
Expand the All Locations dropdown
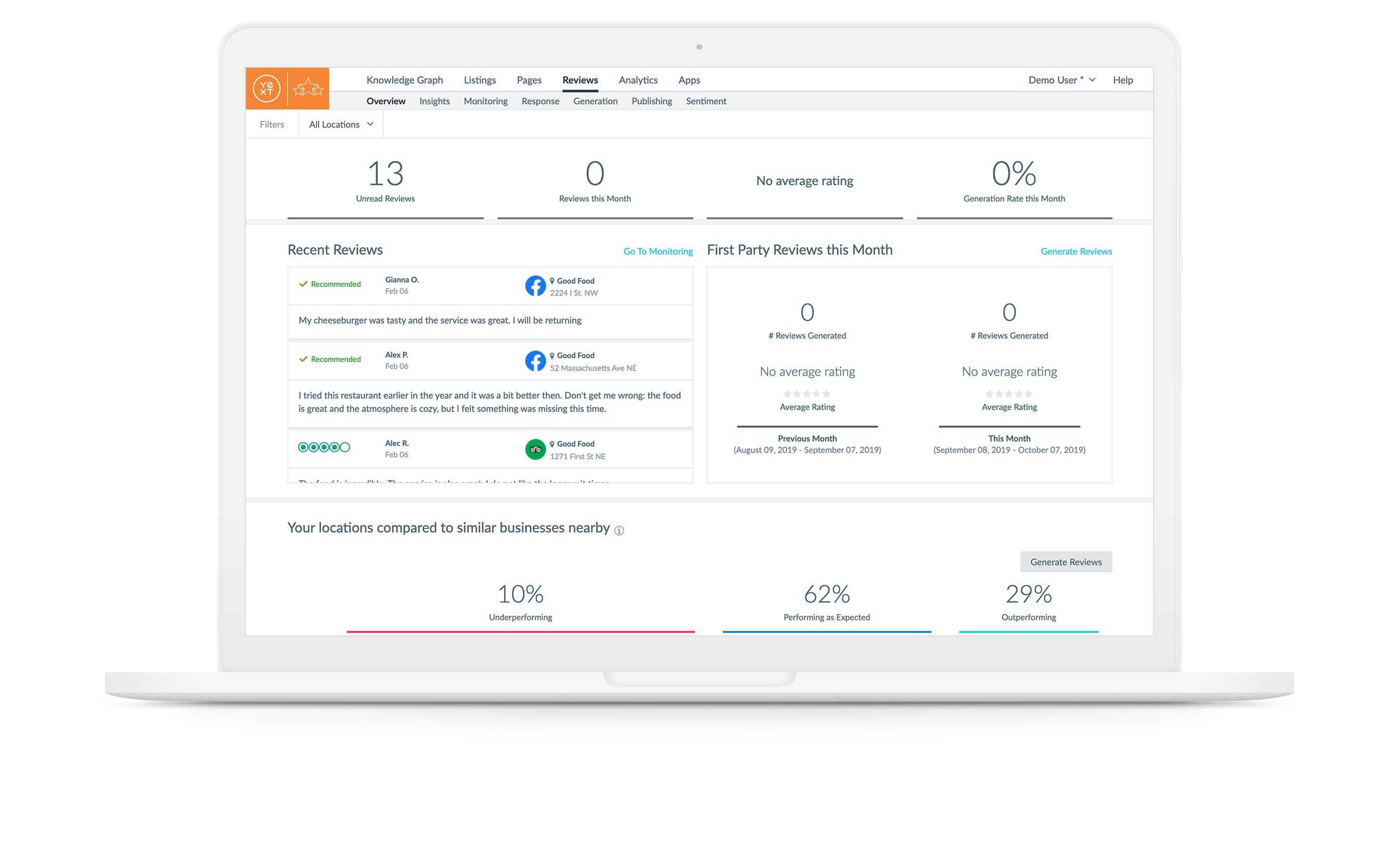[340, 124]
